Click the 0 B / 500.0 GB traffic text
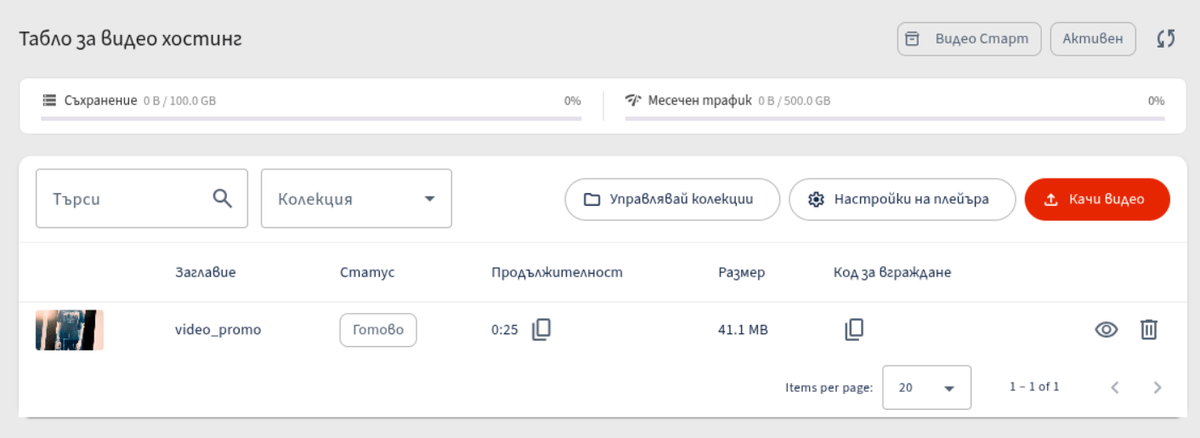The height and width of the screenshot is (438, 1200). click(x=794, y=101)
